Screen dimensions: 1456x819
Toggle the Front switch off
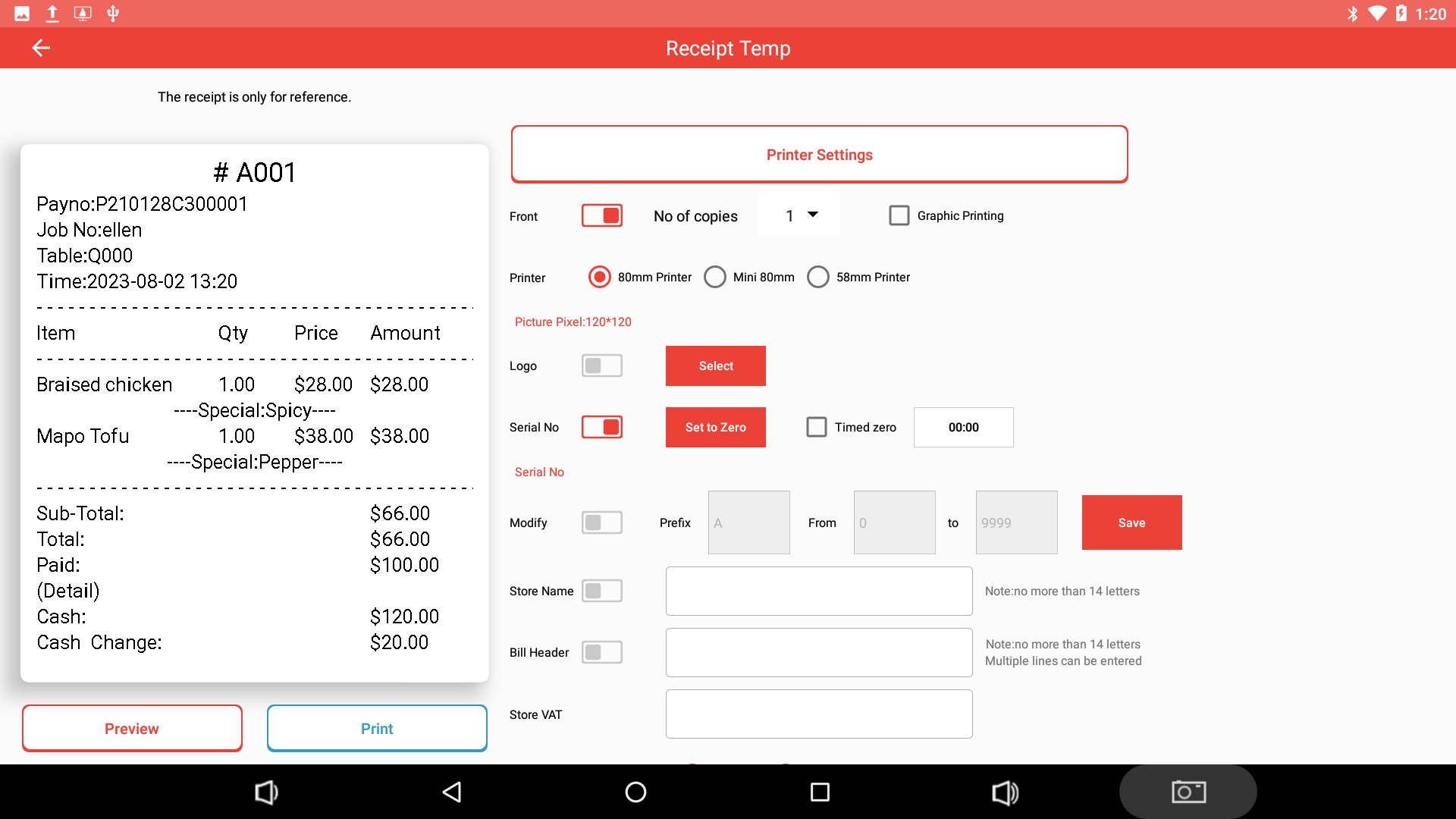[602, 216]
